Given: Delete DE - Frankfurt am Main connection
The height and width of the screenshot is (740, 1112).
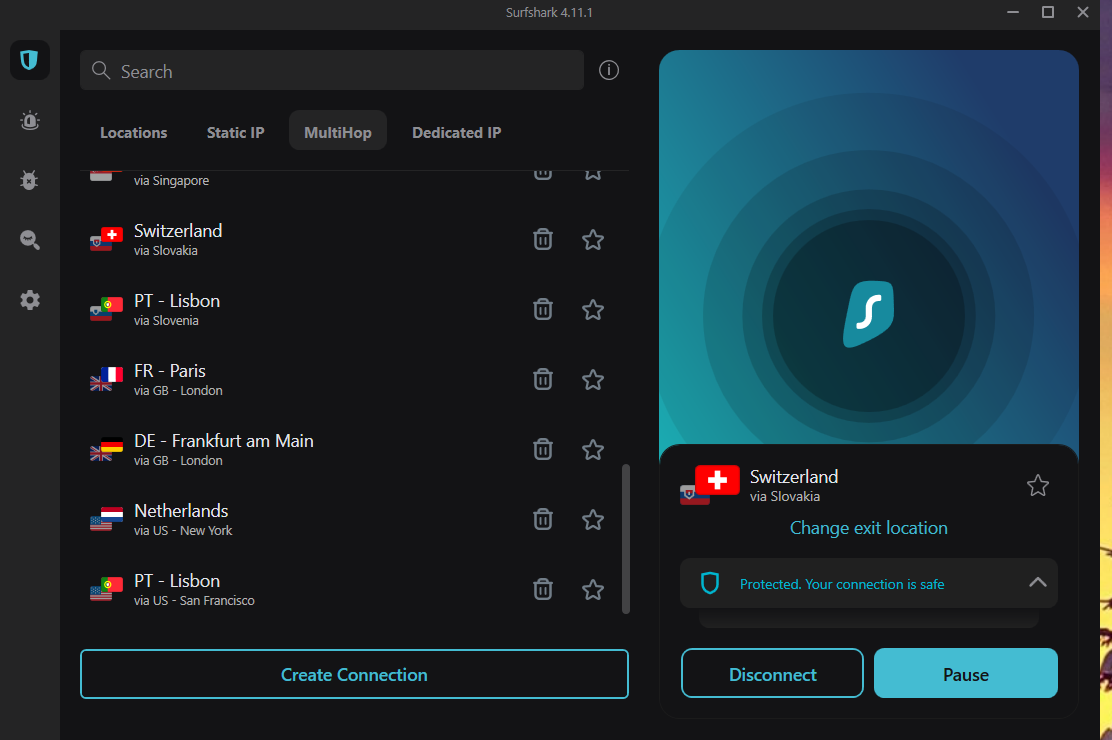Looking at the screenshot, I should tap(543, 450).
